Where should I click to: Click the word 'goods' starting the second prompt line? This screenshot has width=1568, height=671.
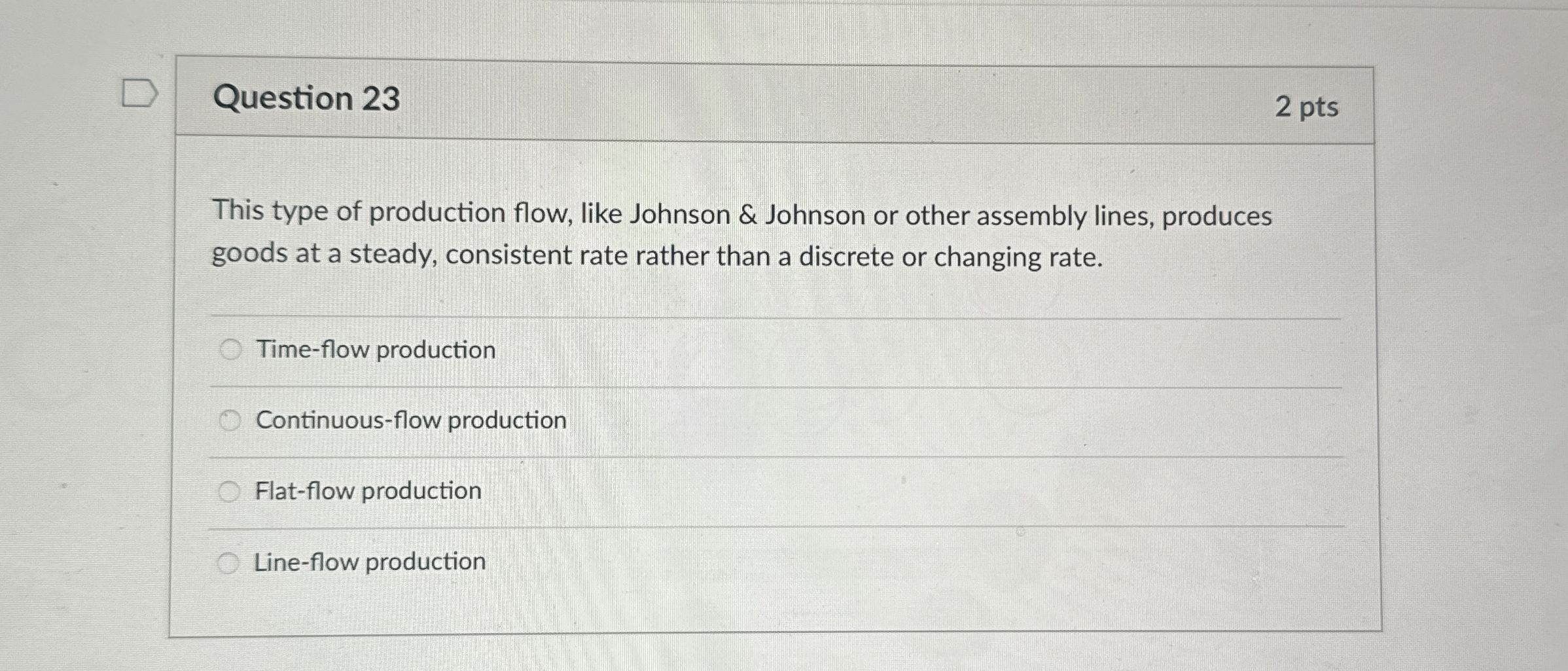pyautogui.click(x=249, y=254)
